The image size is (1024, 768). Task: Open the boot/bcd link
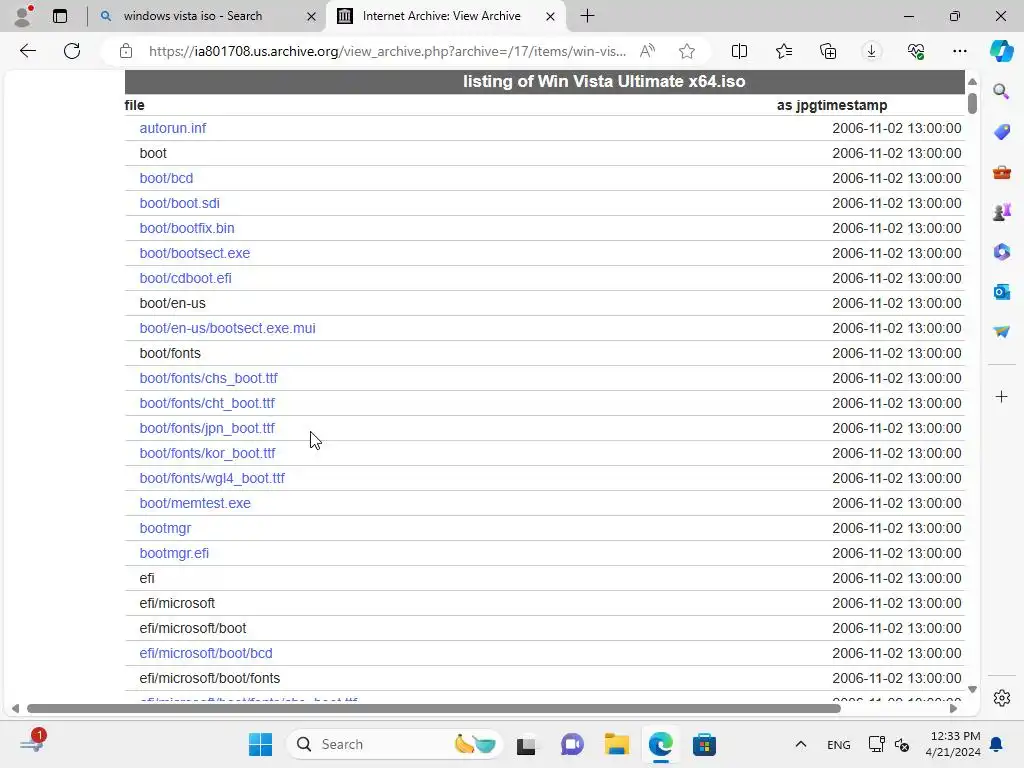pos(166,178)
